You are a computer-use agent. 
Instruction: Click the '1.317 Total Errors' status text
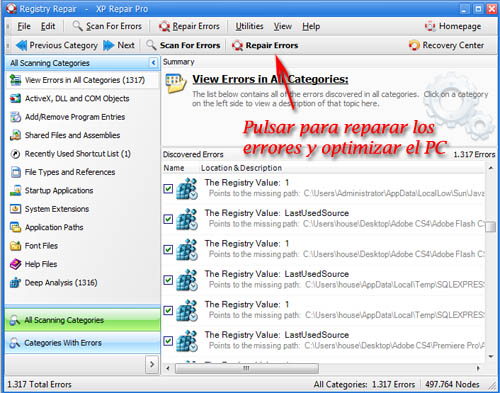39,384
